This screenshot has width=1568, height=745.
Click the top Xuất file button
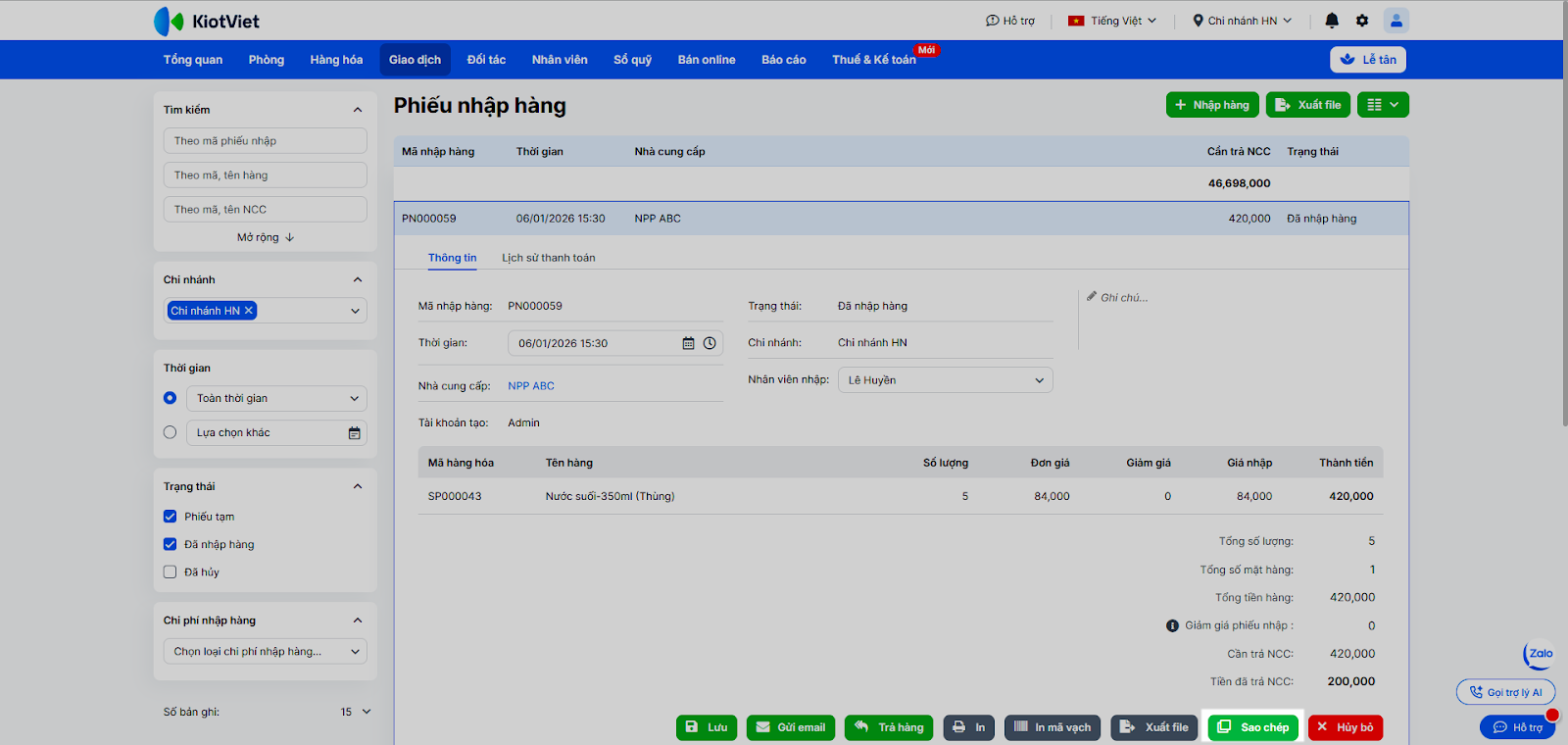pos(1308,105)
